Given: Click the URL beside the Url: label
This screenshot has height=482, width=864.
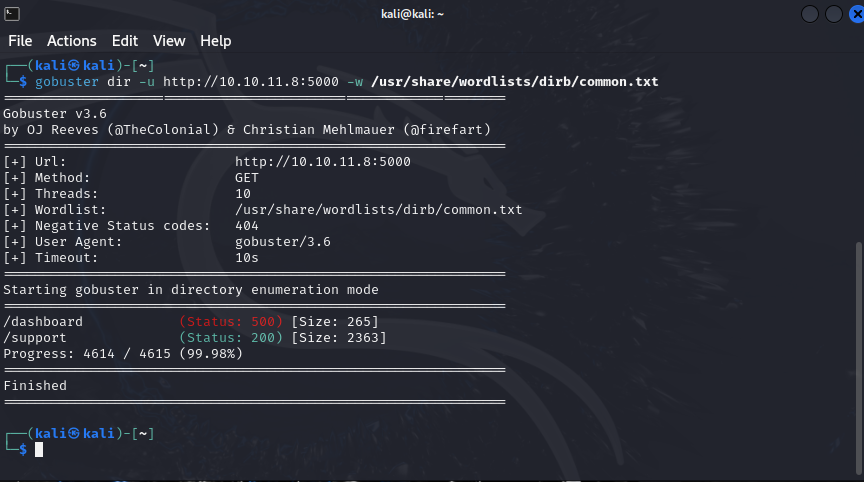Looking at the screenshot, I should point(323,161).
